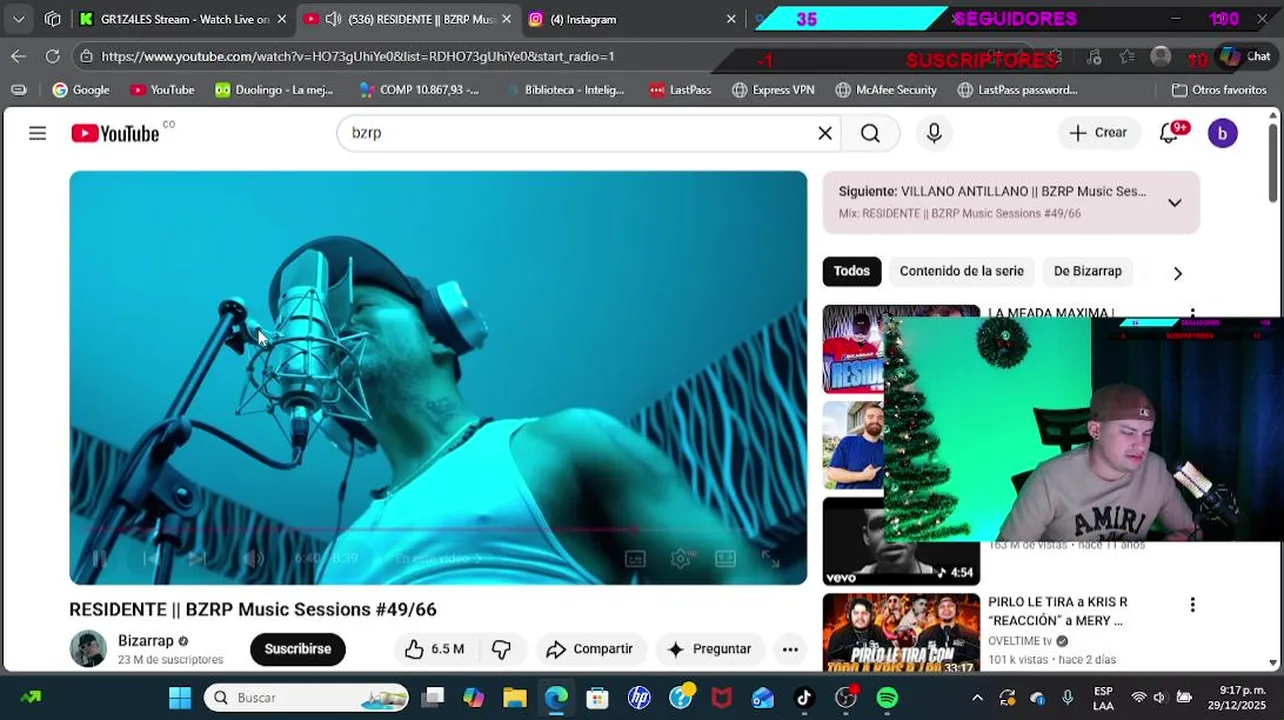Open Spotify from the taskbar

[x=887, y=698]
